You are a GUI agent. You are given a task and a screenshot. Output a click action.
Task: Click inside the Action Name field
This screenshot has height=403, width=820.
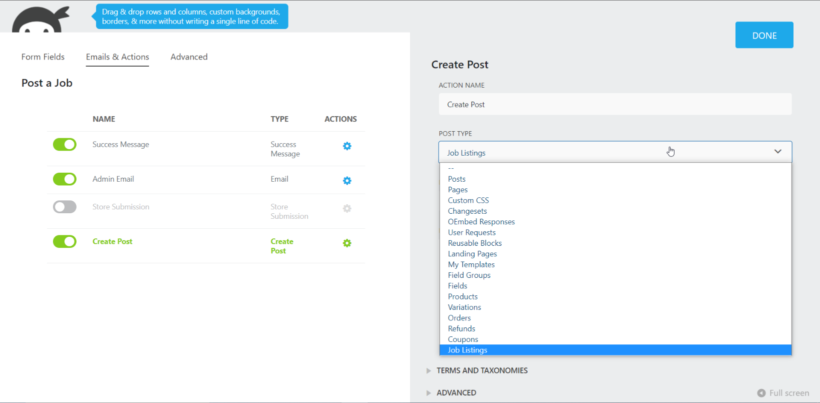[615, 105]
